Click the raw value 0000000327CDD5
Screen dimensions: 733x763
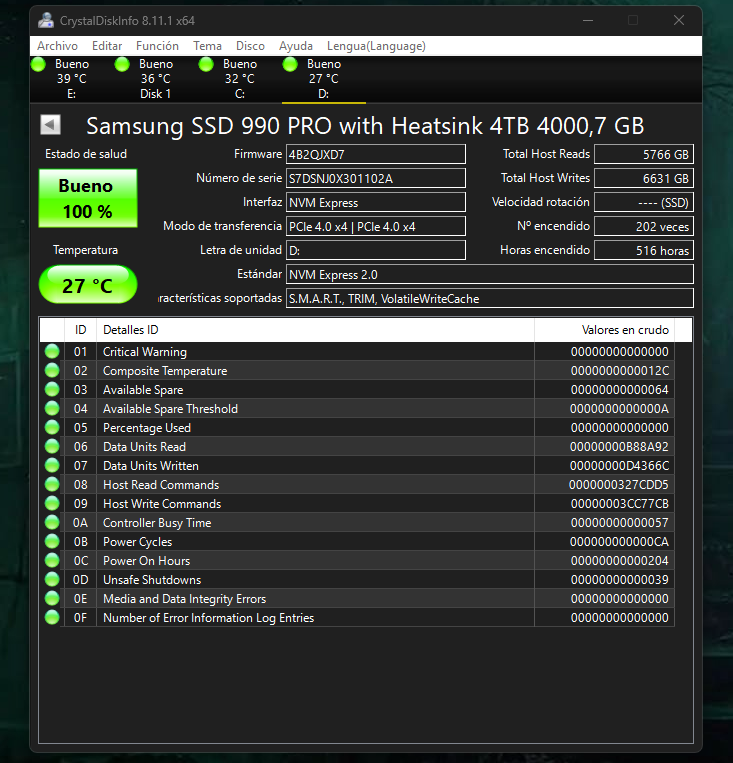coord(619,485)
